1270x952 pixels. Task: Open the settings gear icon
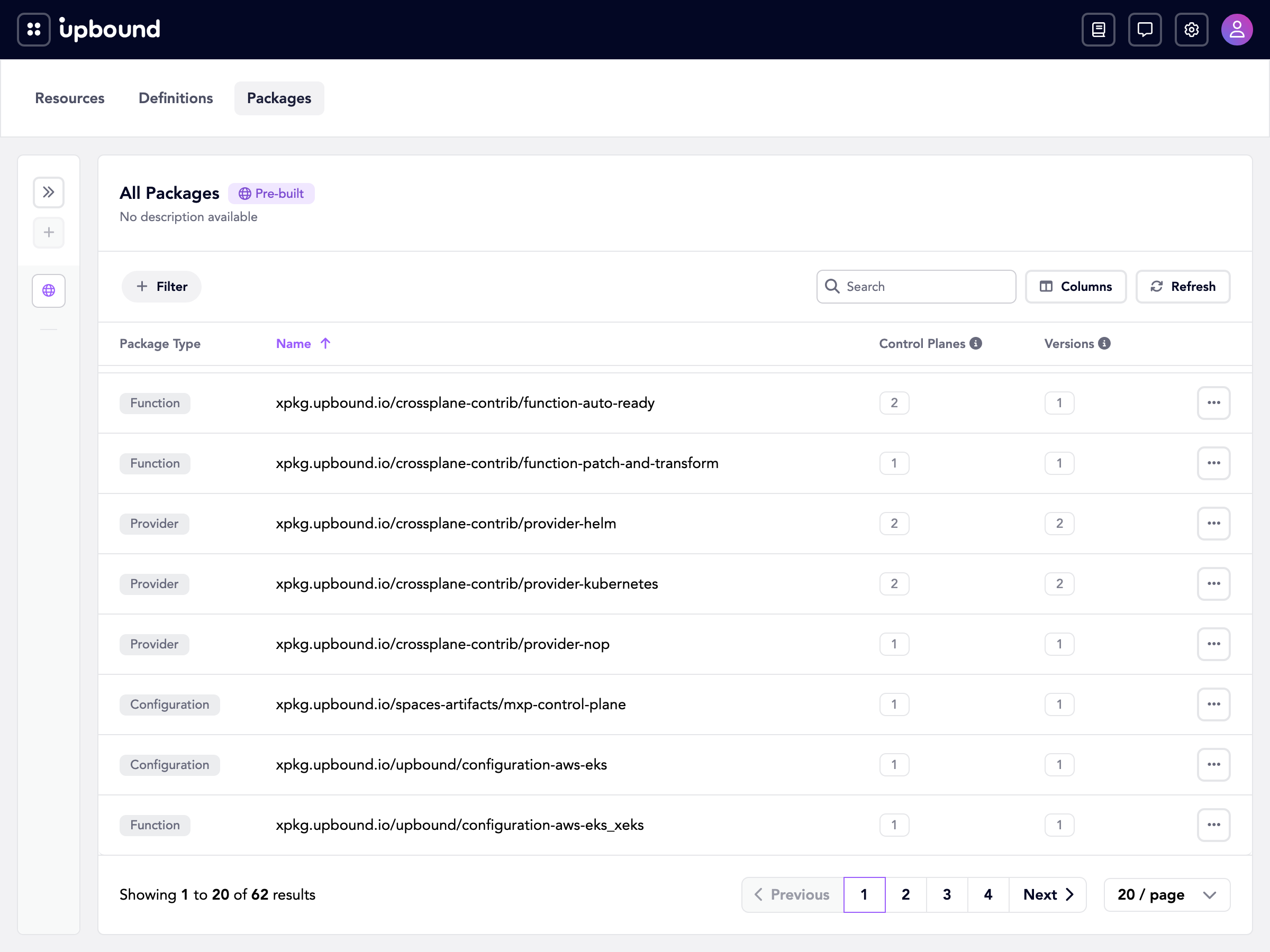[1191, 29]
